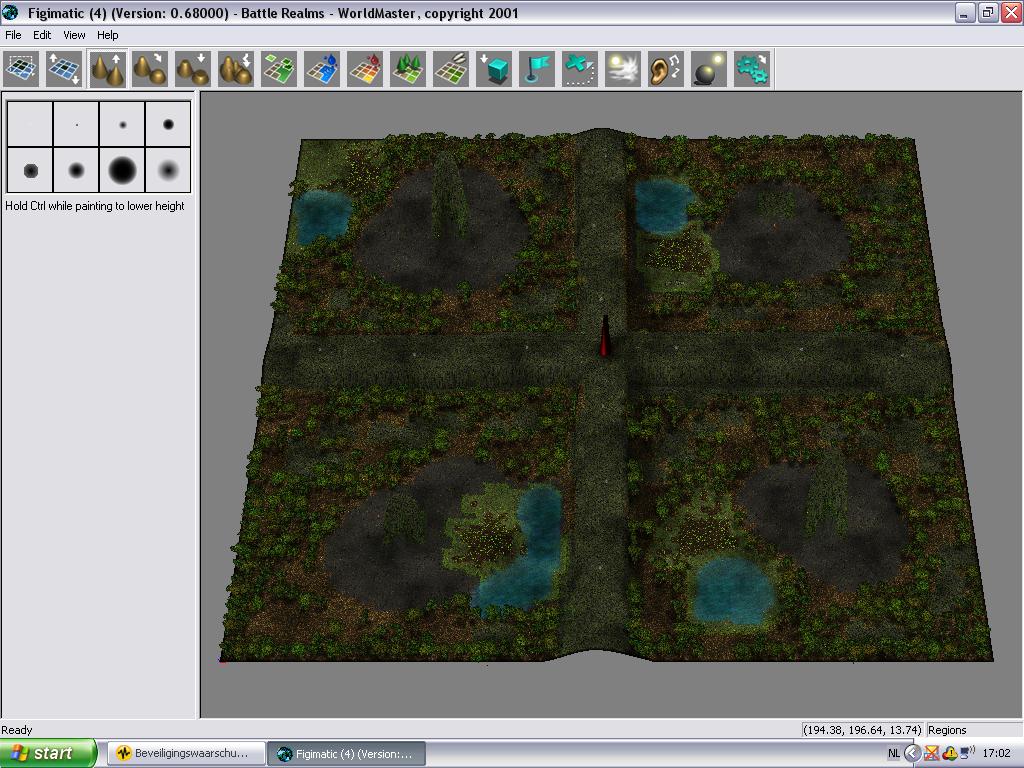Screen dimensions: 1024x768
Task: Switch to Beveiligingswaarschu... taskbar window
Action: tap(186, 753)
